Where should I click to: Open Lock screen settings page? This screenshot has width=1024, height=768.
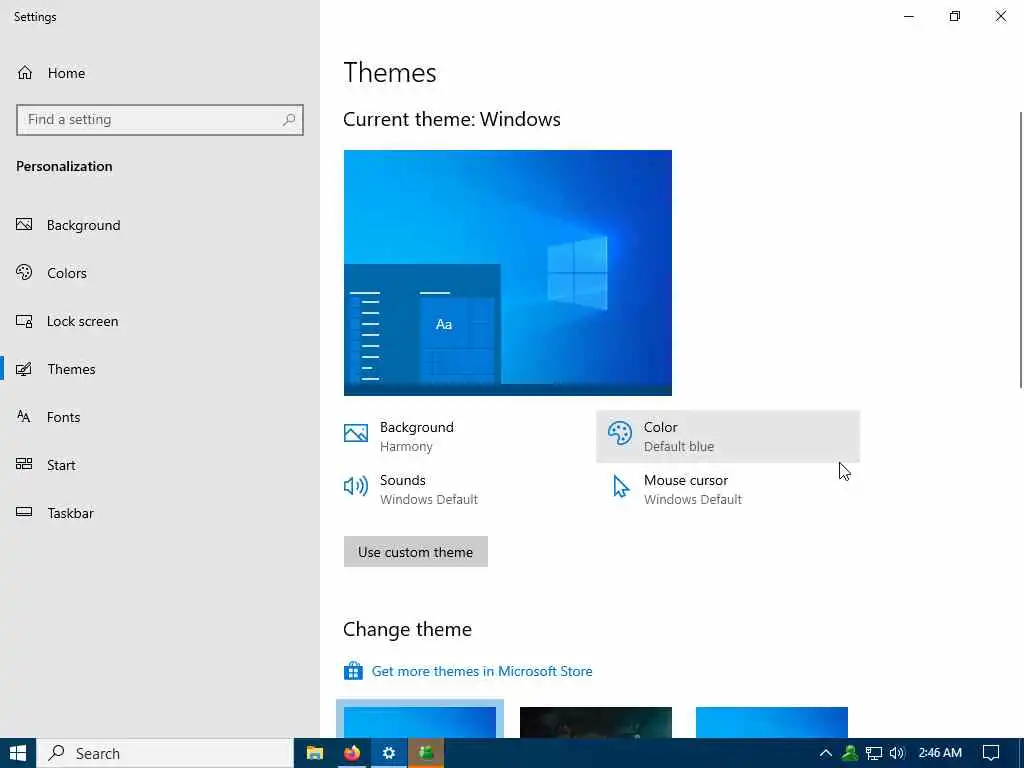click(160, 321)
